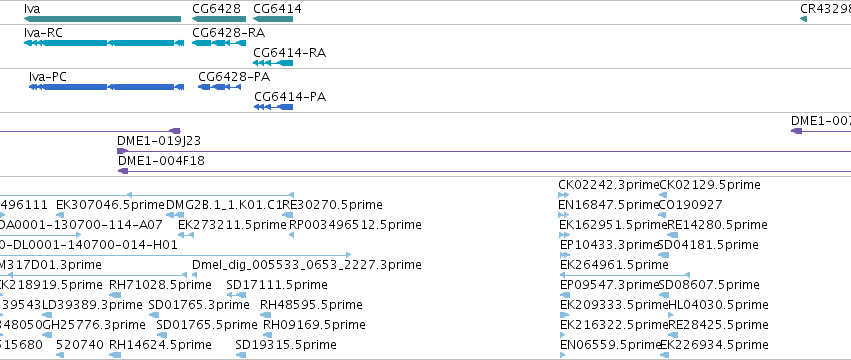Click the CG6414-PA protein glyph
The width and height of the screenshot is (851, 360).
(274, 107)
